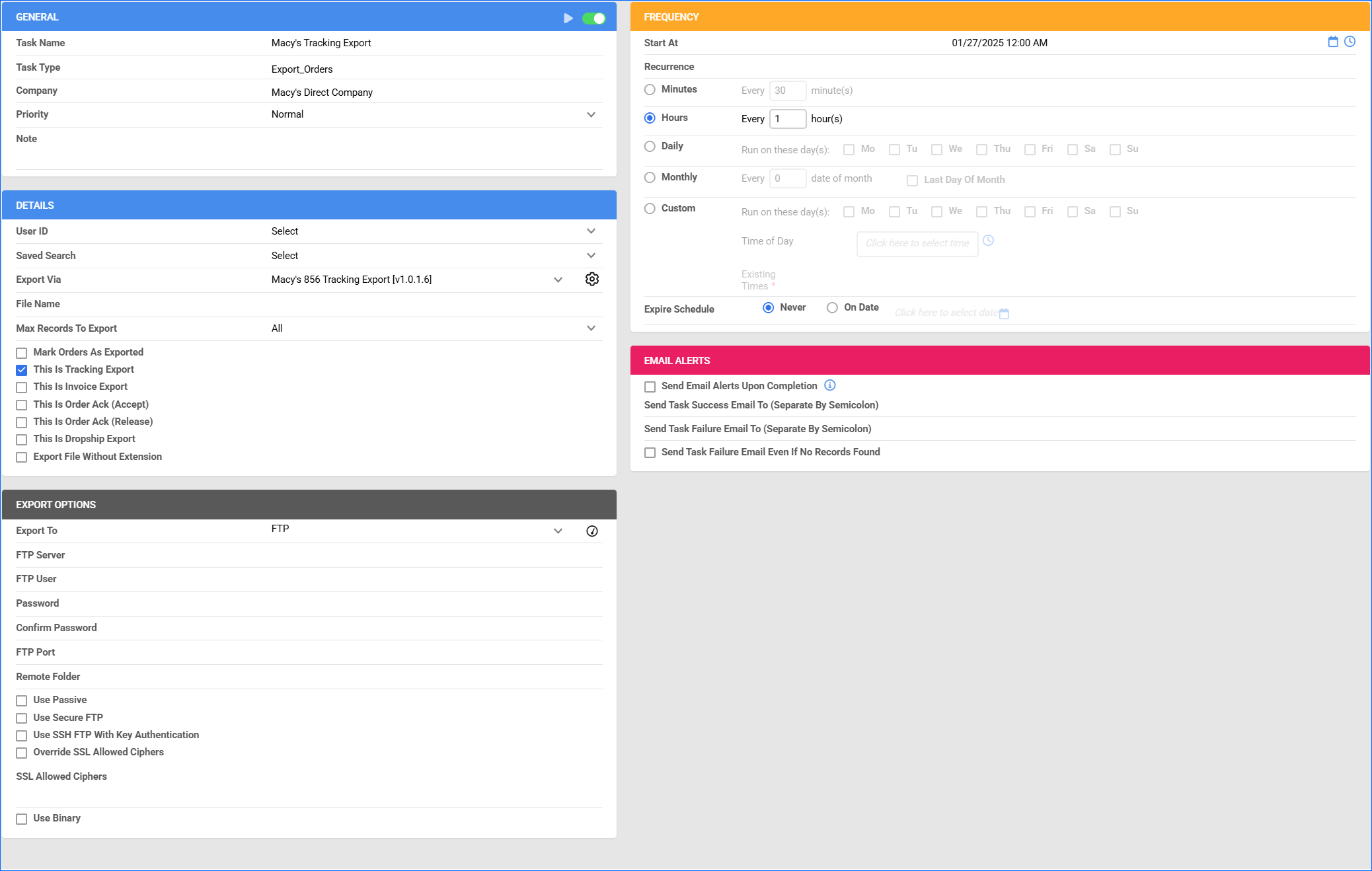Image resolution: width=1372 pixels, height=871 pixels.
Task: Click the Every minute(s) number field
Action: tap(788, 91)
